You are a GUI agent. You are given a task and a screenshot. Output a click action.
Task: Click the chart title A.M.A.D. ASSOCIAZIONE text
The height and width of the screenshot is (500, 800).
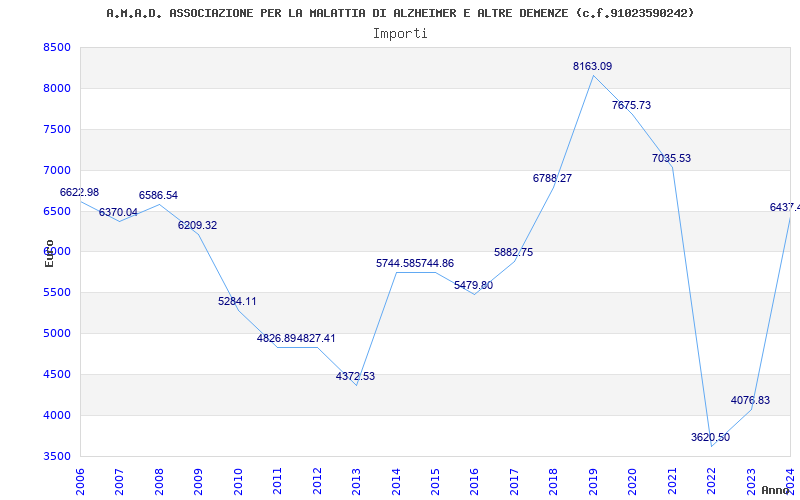400,13
